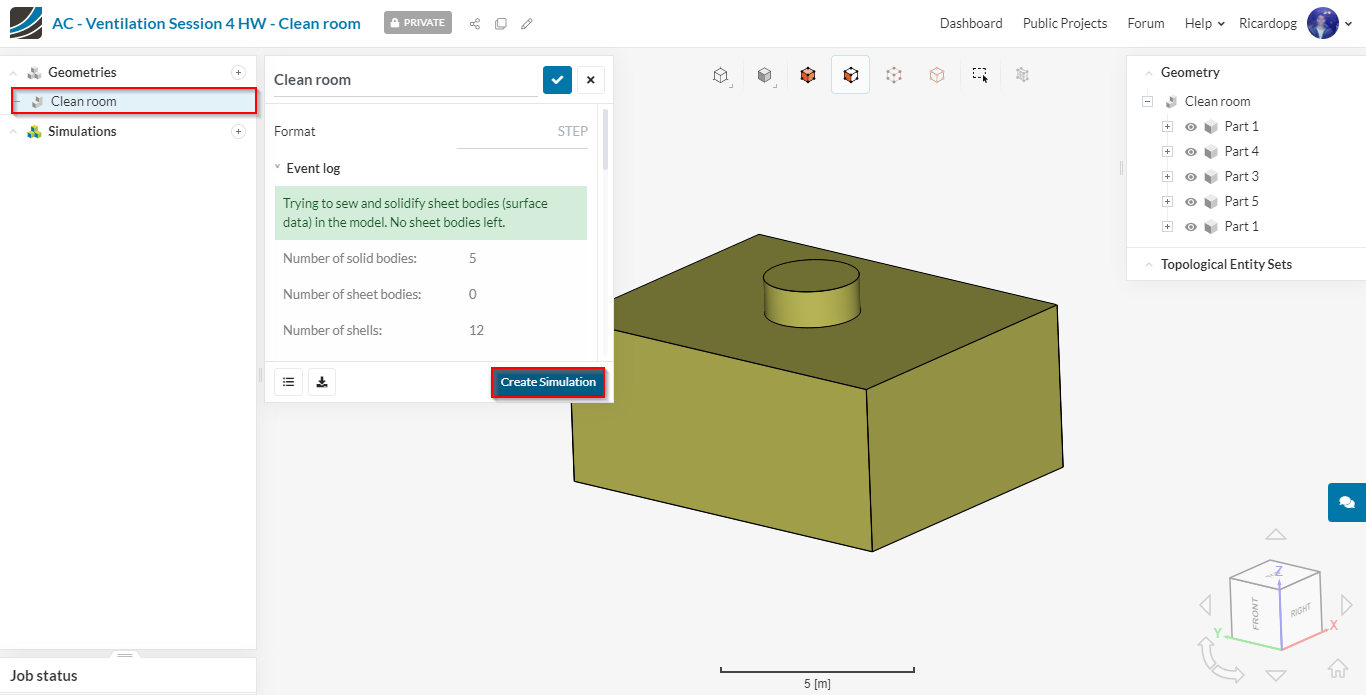
Task: Expand the Part 4 tree node
Action: pos(1167,152)
